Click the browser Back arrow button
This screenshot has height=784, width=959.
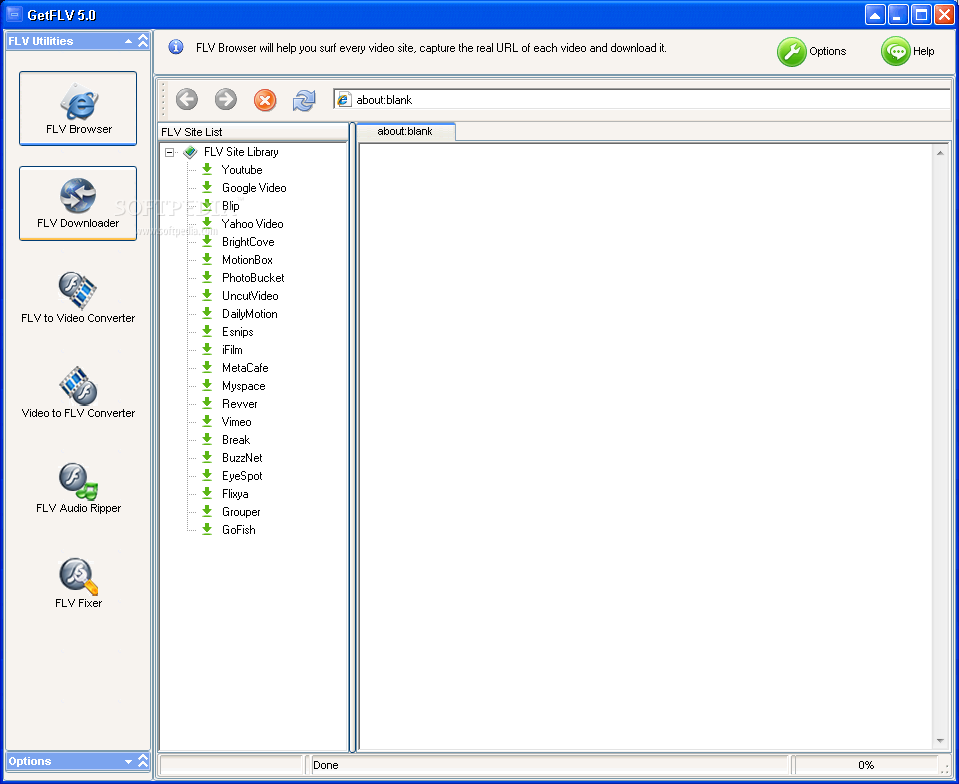coord(187,99)
